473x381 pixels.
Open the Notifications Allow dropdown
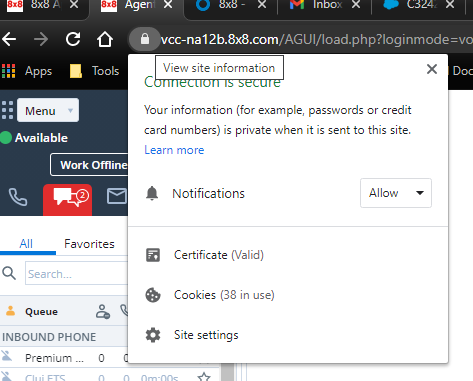point(396,193)
